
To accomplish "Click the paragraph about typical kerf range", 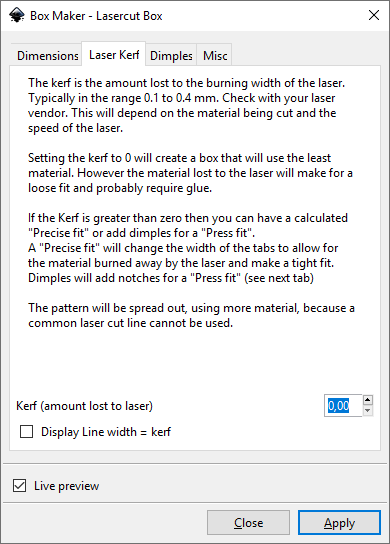I will pyautogui.click(x=187, y=105).
